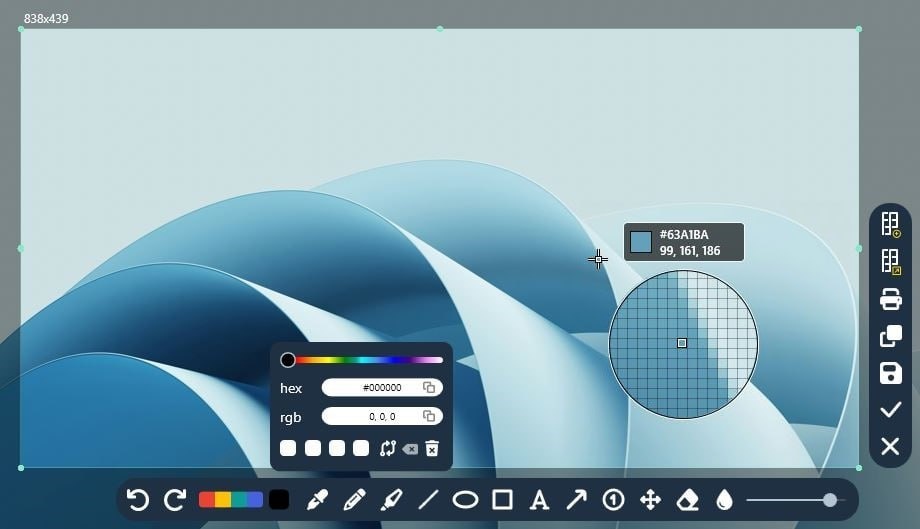
Task: Pick the red color in toolbar palette
Action: (x=207, y=500)
